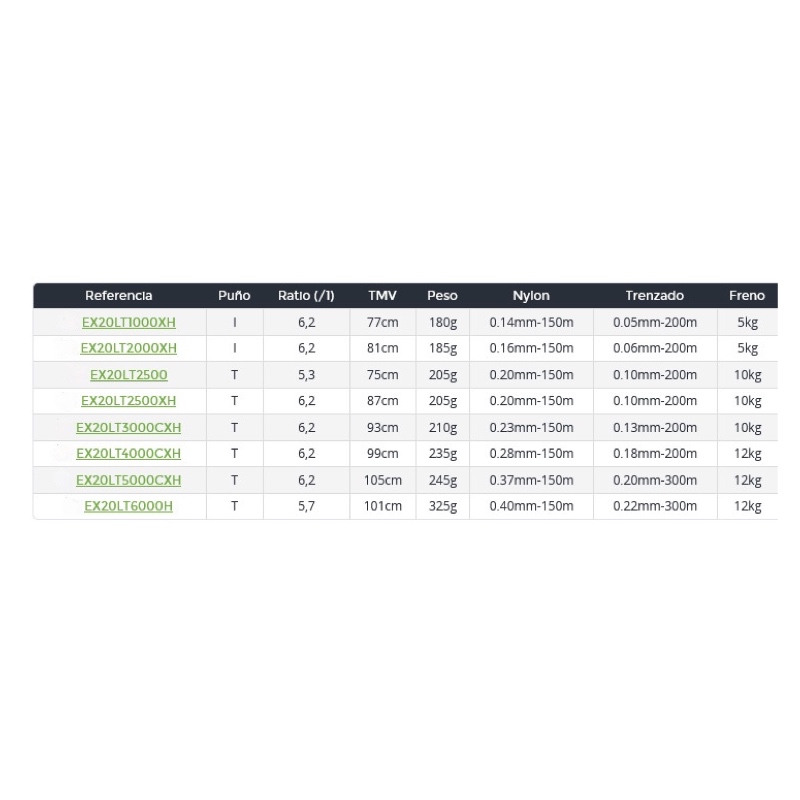Open the EX20LT2500XH reference link
This screenshot has height=800, width=800.
129,401
